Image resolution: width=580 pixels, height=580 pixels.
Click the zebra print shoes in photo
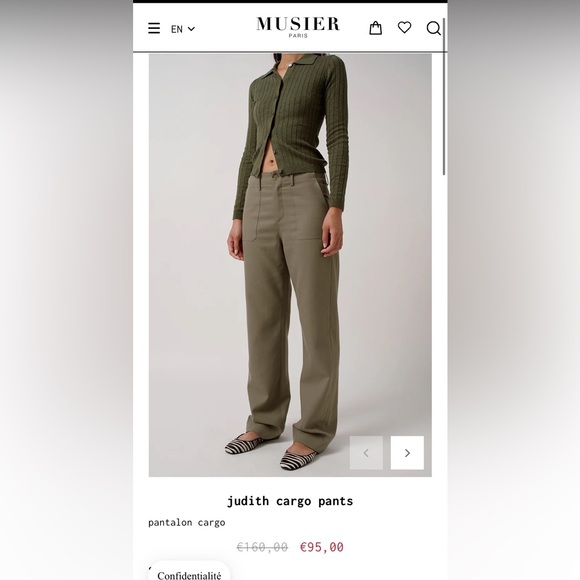click(272, 453)
